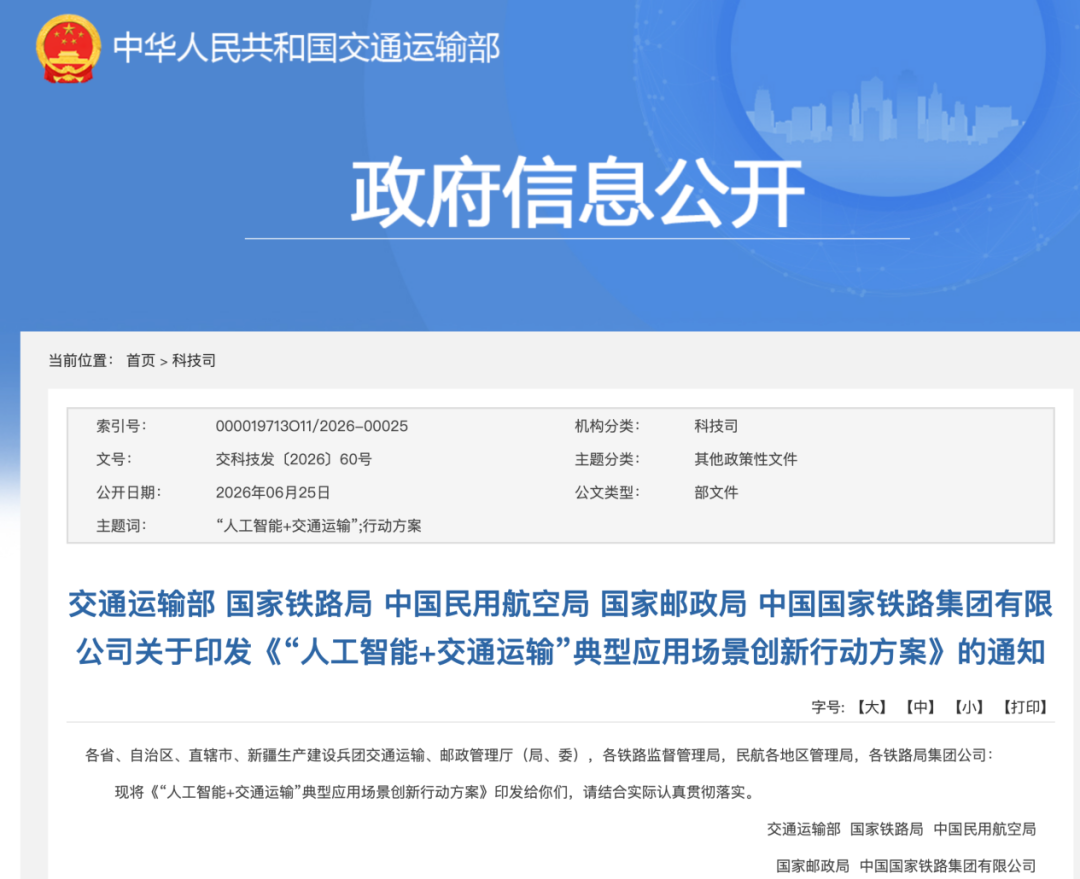Set font size to 小
This screenshot has width=1080, height=879.
(x=968, y=707)
